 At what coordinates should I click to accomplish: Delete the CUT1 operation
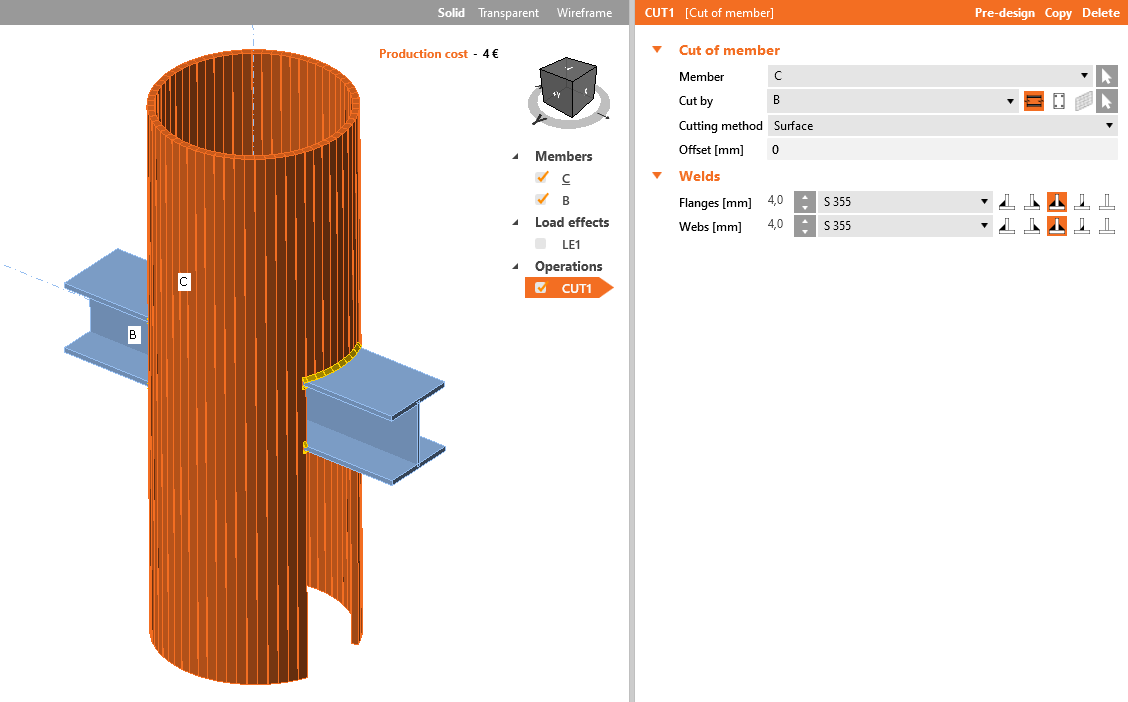1100,13
